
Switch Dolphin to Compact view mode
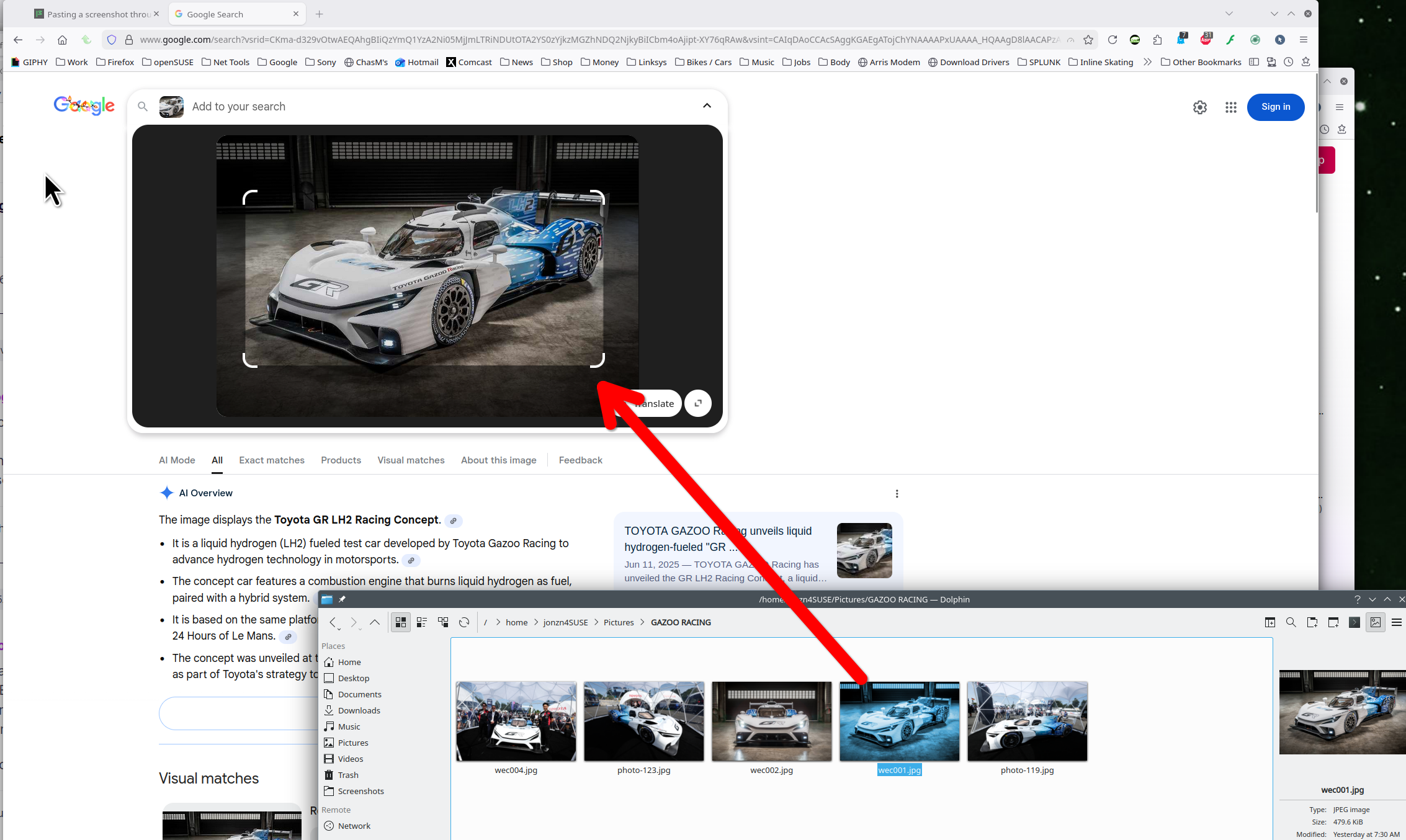tap(422, 622)
